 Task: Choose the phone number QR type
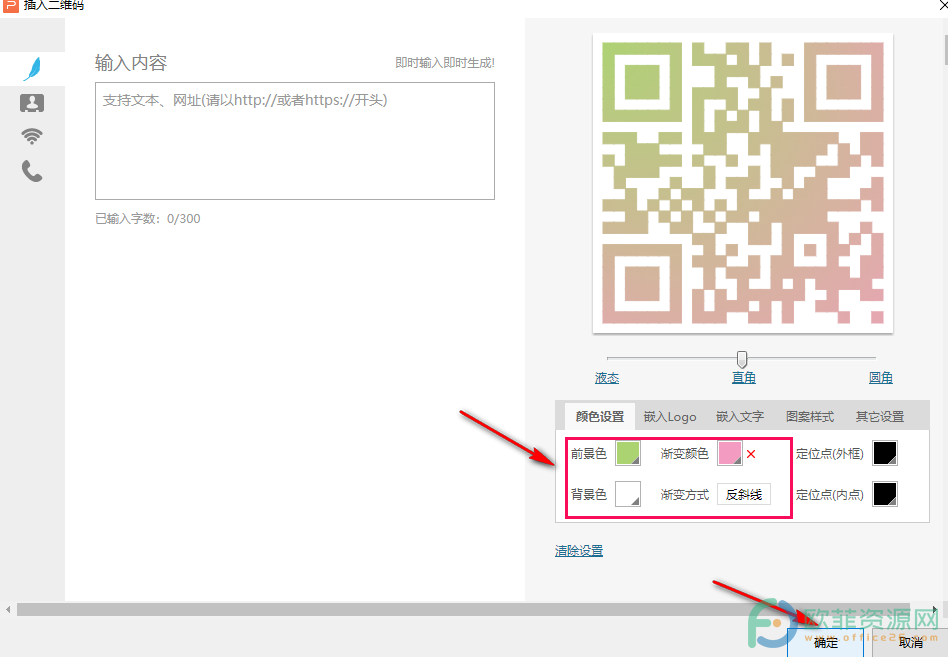(x=32, y=171)
